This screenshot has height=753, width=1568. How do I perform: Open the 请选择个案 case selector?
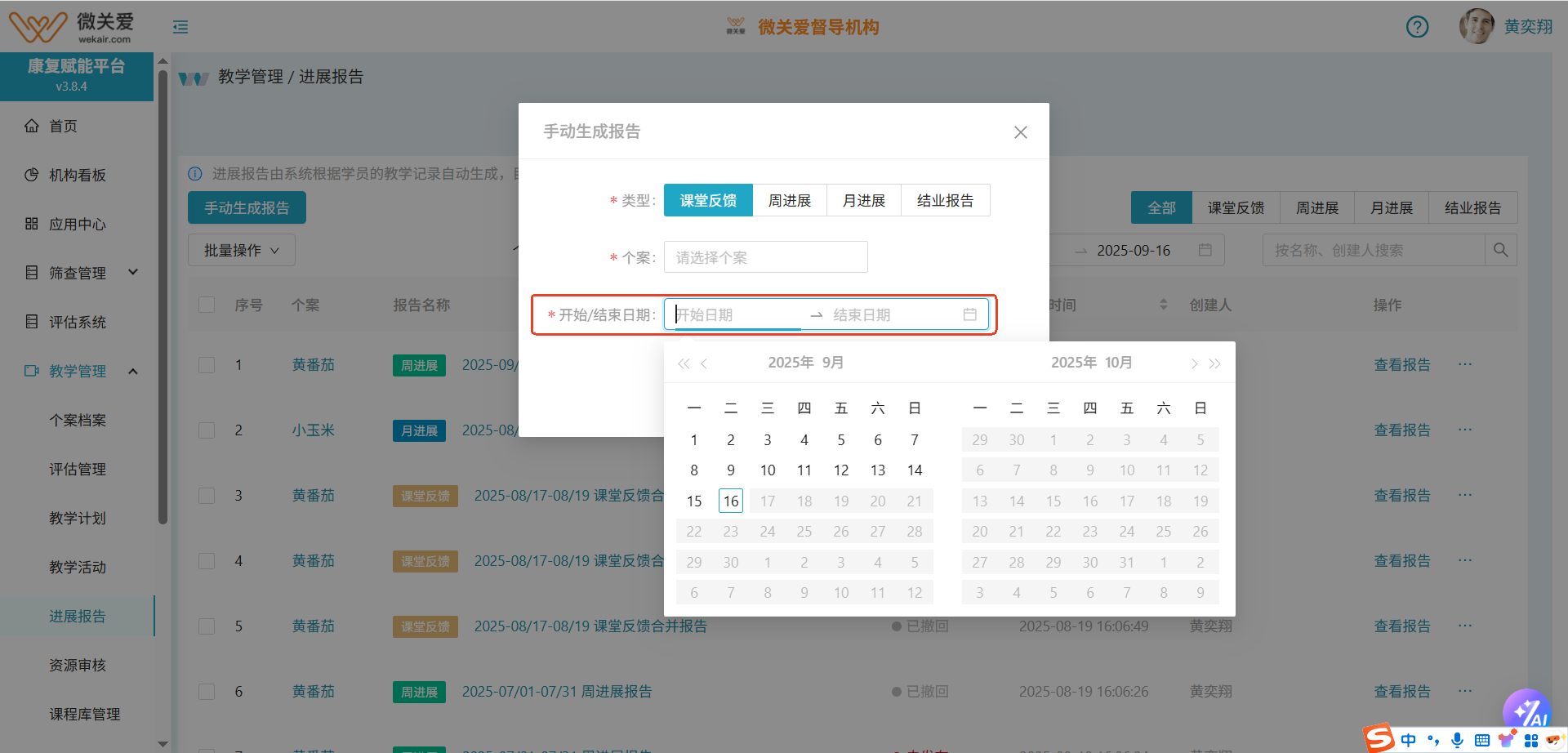click(x=765, y=257)
